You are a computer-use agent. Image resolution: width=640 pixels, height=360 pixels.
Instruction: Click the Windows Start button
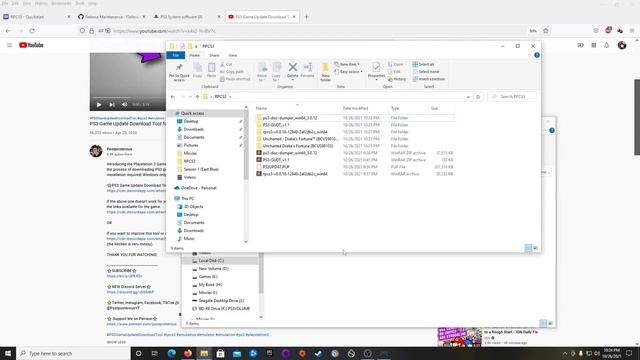(8, 353)
